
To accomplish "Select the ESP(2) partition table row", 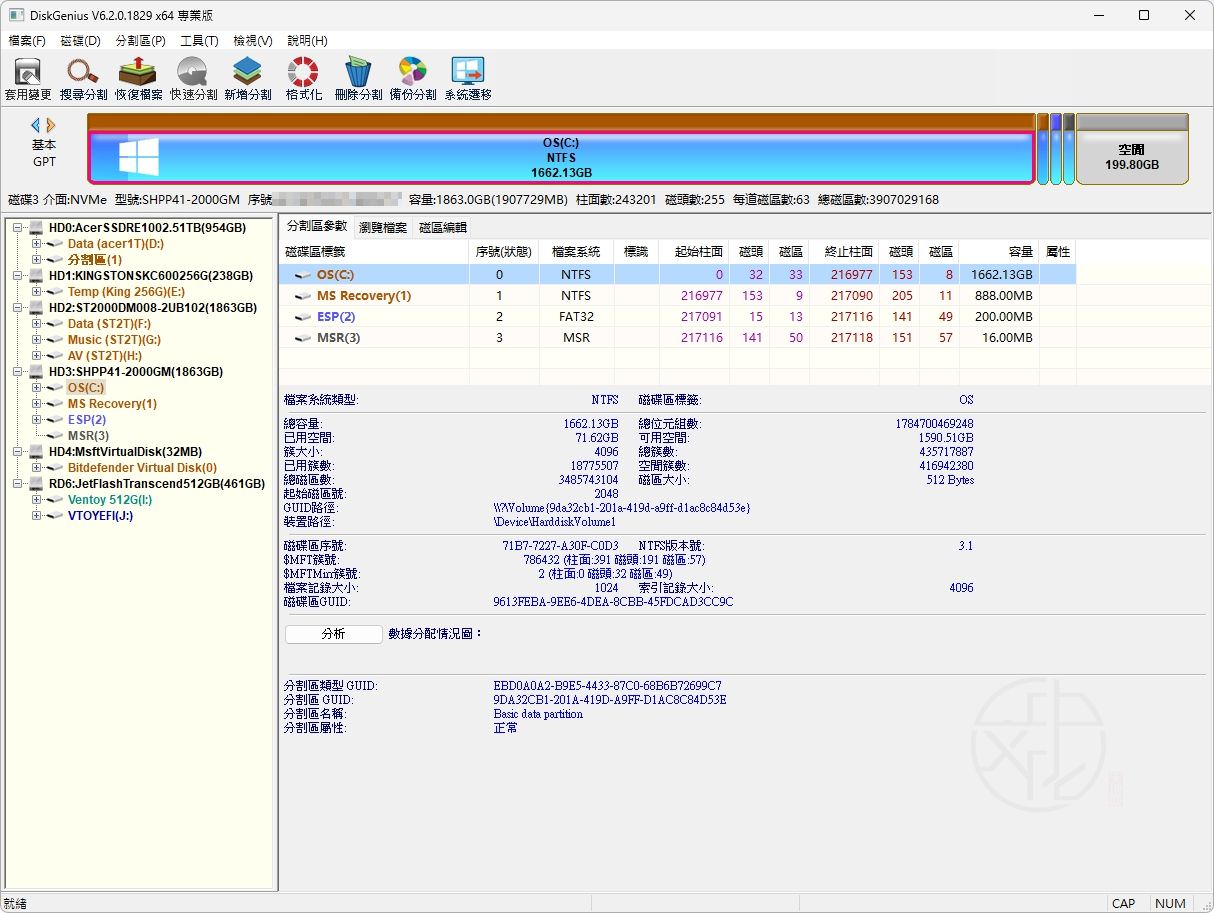I will coord(678,317).
